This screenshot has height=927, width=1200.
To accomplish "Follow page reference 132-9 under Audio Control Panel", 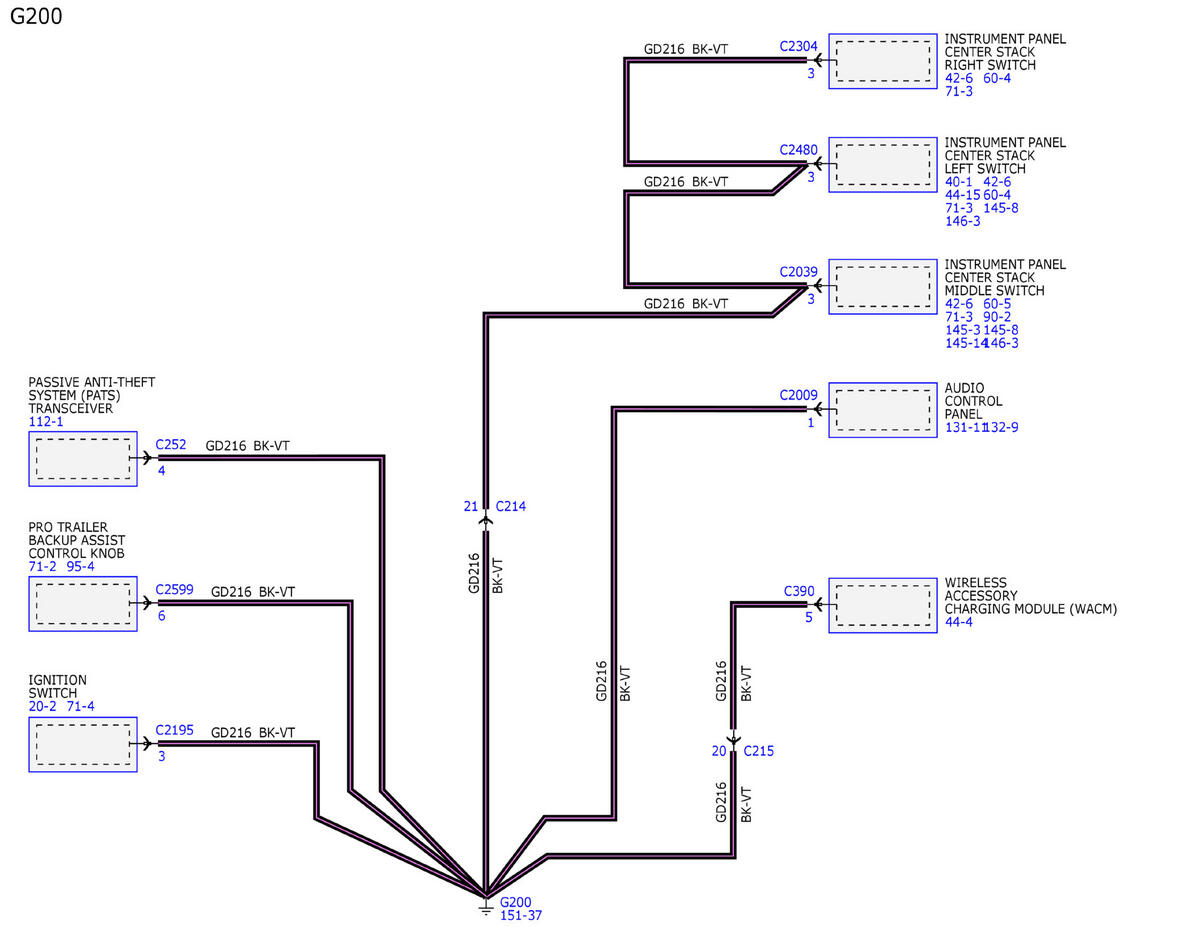I will tap(1001, 428).
